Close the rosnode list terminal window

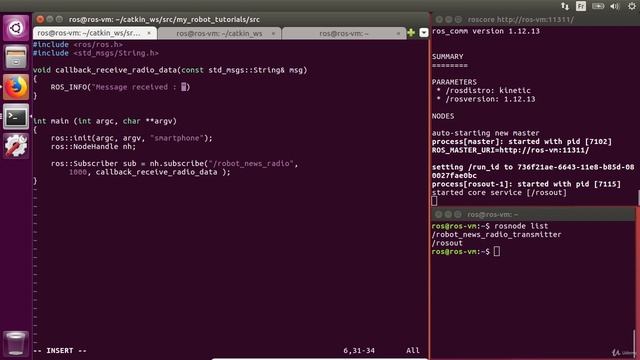pyautogui.click(x=439, y=214)
